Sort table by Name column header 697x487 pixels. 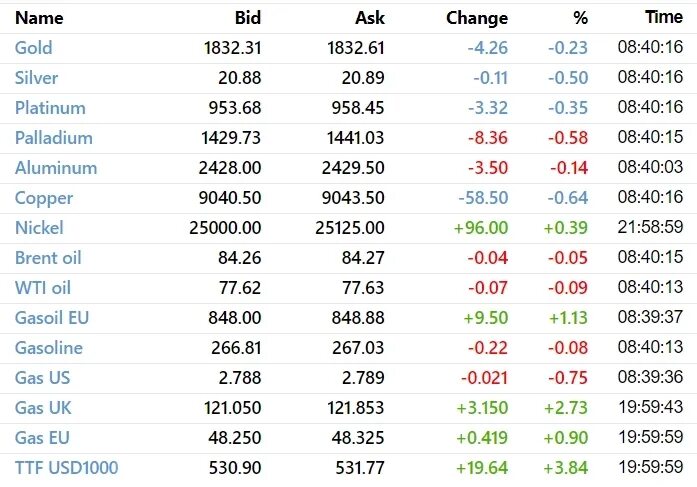[x=39, y=18]
